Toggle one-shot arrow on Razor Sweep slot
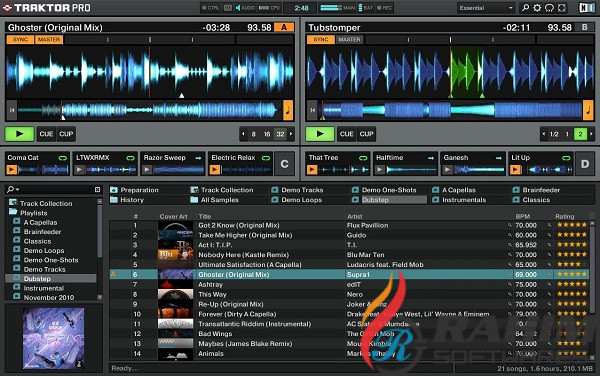The height and width of the screenshot is (376, 600). click(x=198, y=158)
